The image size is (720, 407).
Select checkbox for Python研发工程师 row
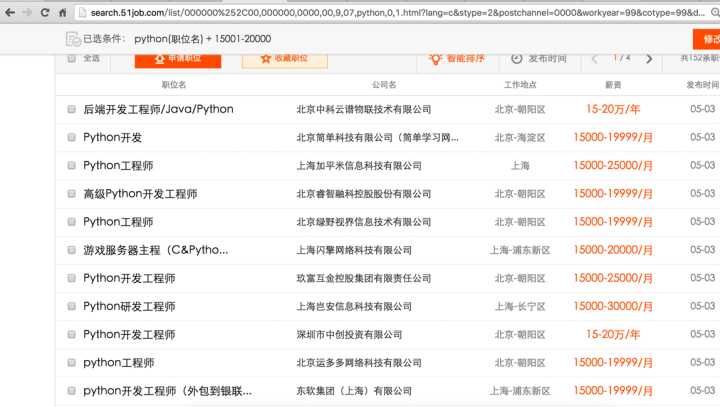[x=71, y=306]
